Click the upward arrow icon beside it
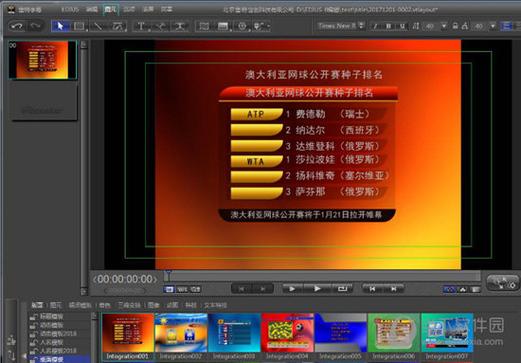 click(x=463, y=290)
